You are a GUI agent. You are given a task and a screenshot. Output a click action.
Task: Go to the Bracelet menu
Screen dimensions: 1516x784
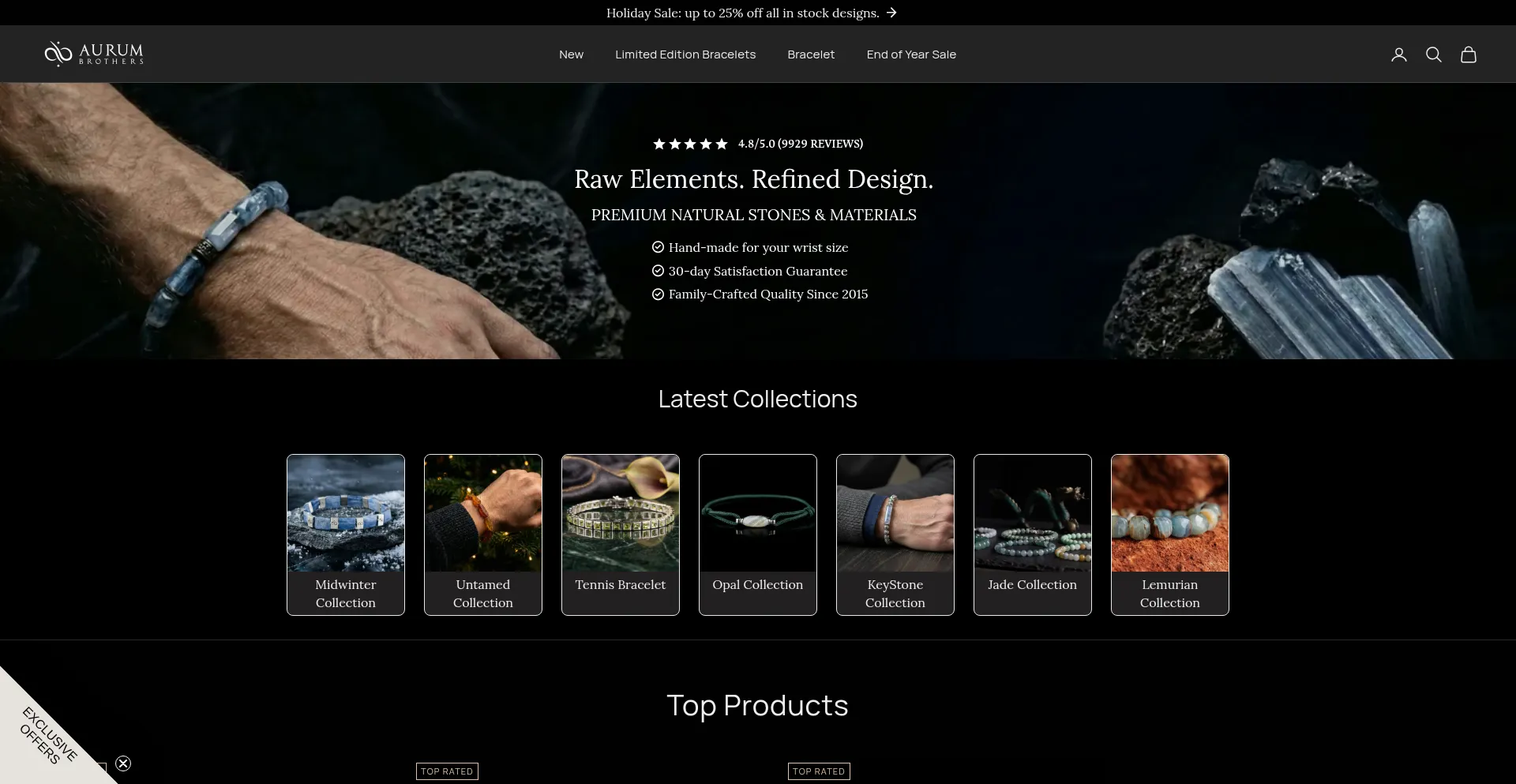[810, 54]
